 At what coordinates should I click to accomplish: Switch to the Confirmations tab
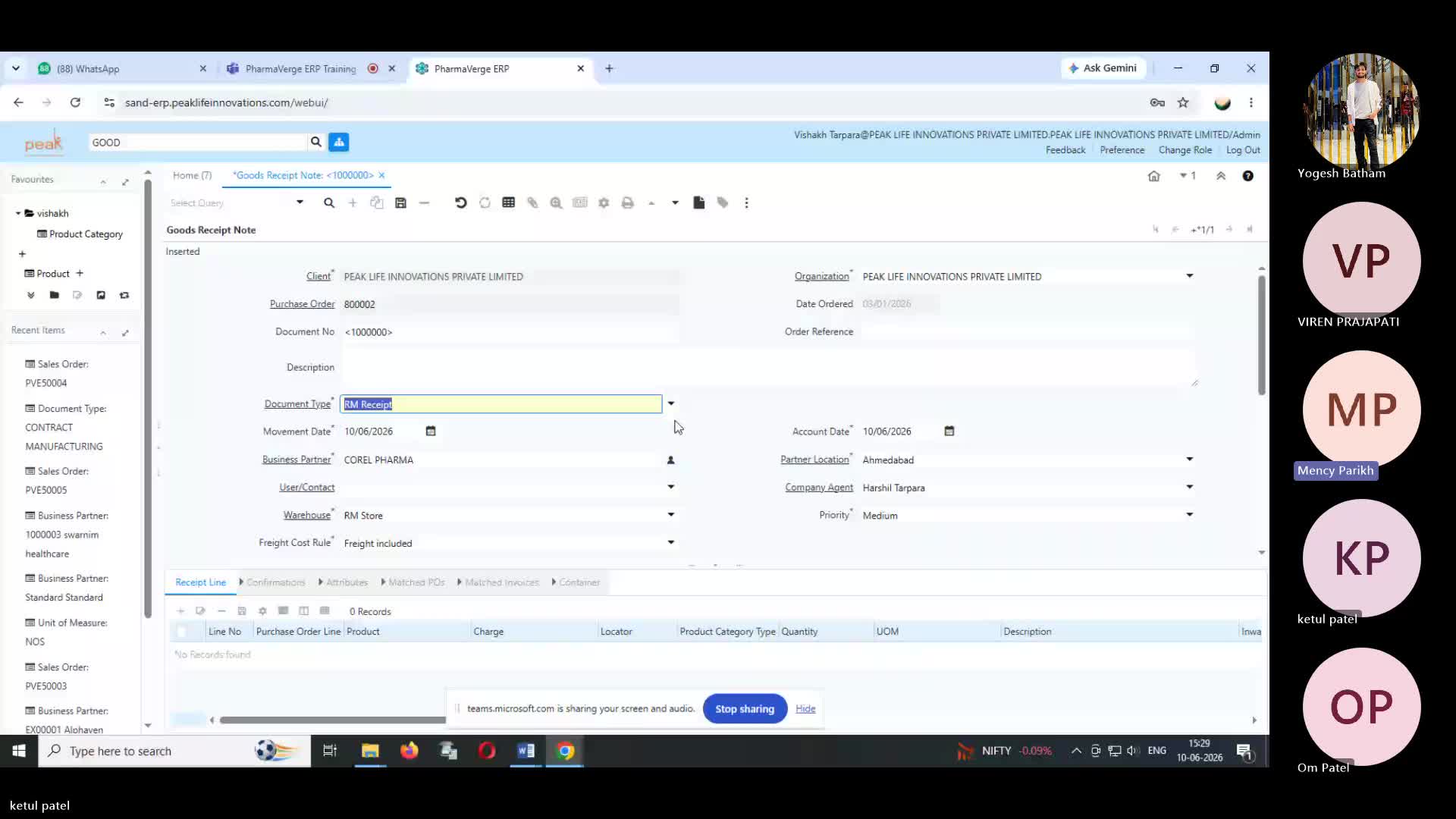tap(275, 582)
